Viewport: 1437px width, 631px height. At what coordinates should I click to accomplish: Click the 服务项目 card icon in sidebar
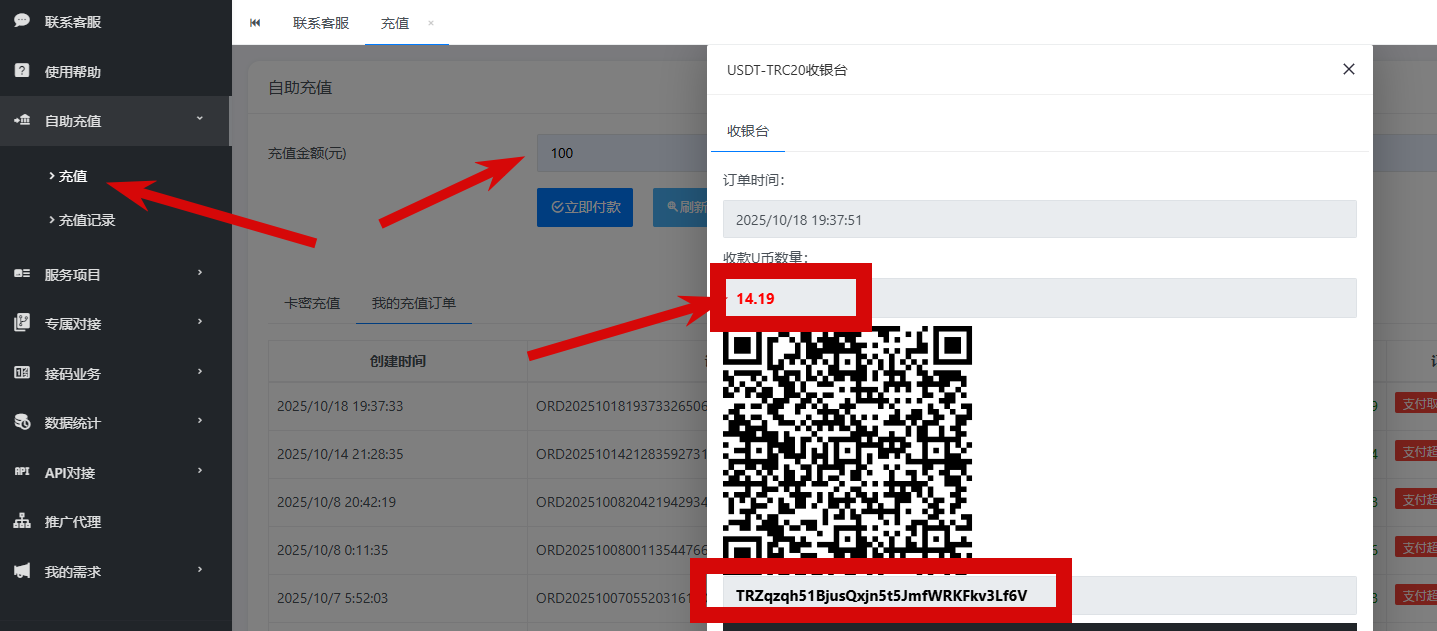click(x=22, y=274)
